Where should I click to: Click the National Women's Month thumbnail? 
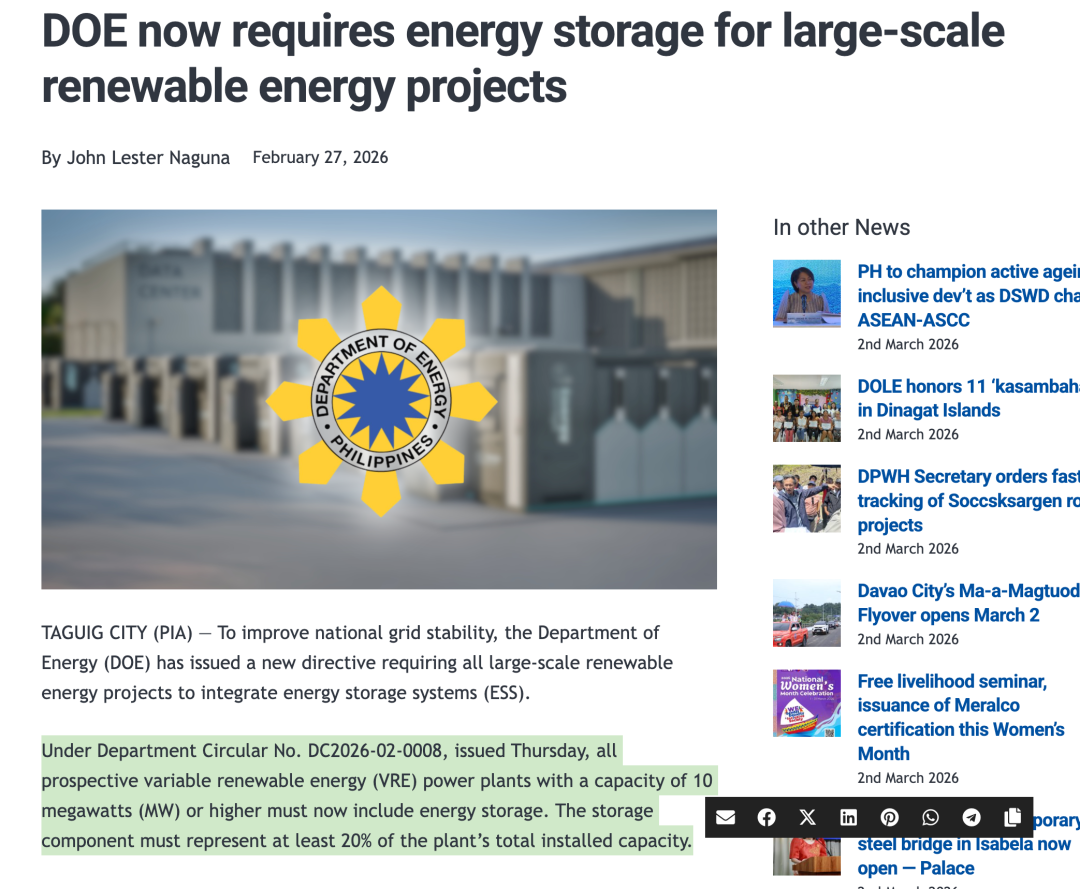(x=807, y=703)
